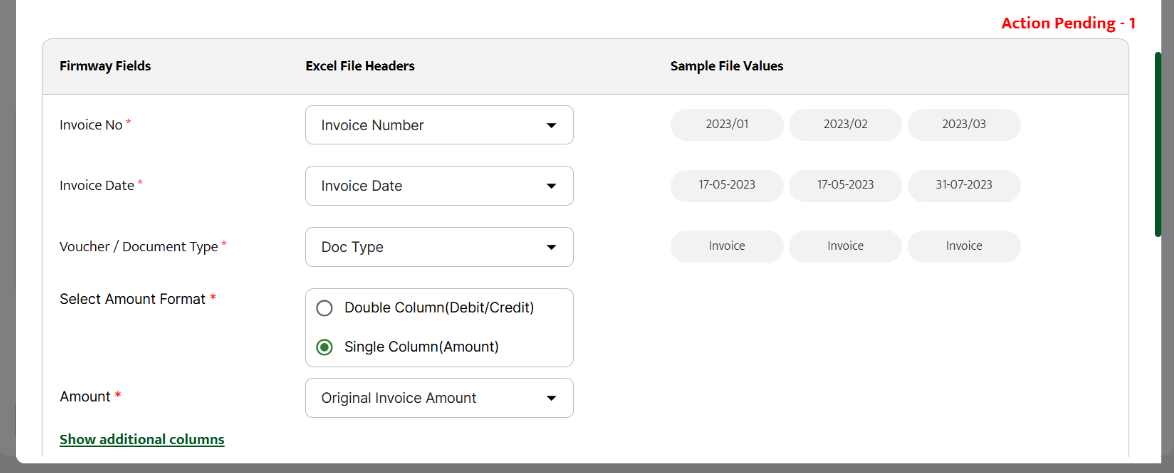Screen dimensions: 1174x473
Task: Click the 2023/03 sample value chip
Action: pyautogui.click(x=964, y=125)
